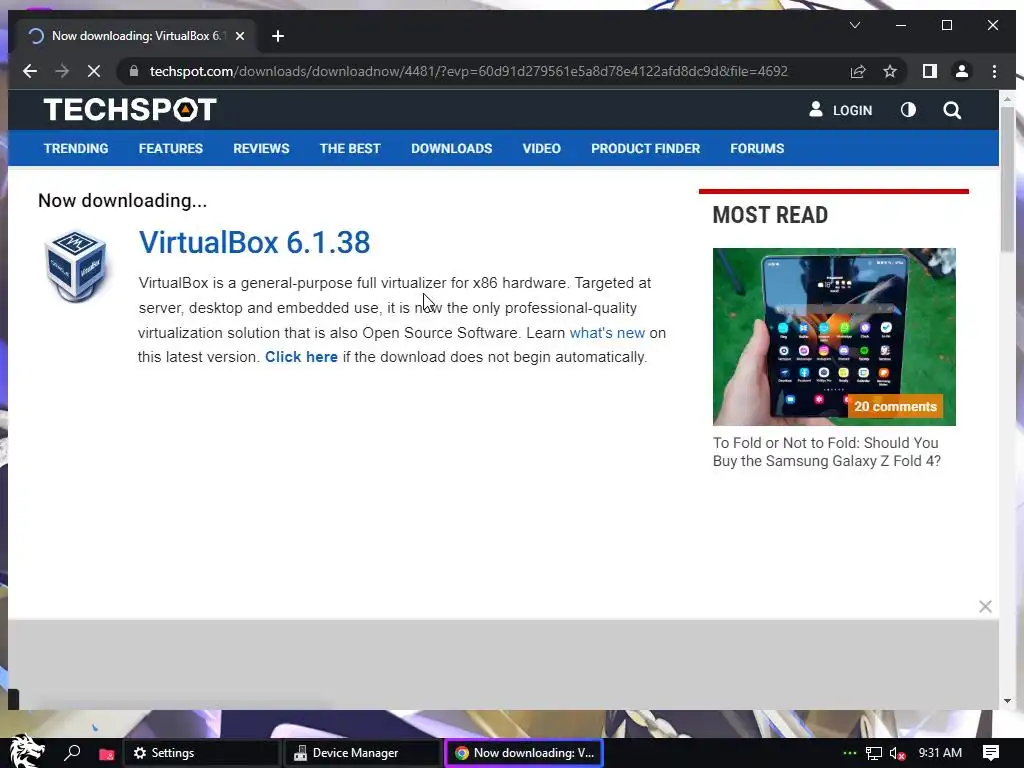Open a new browser tab
This screenshot has height=768, width=1024.
[x=278, y=36]
